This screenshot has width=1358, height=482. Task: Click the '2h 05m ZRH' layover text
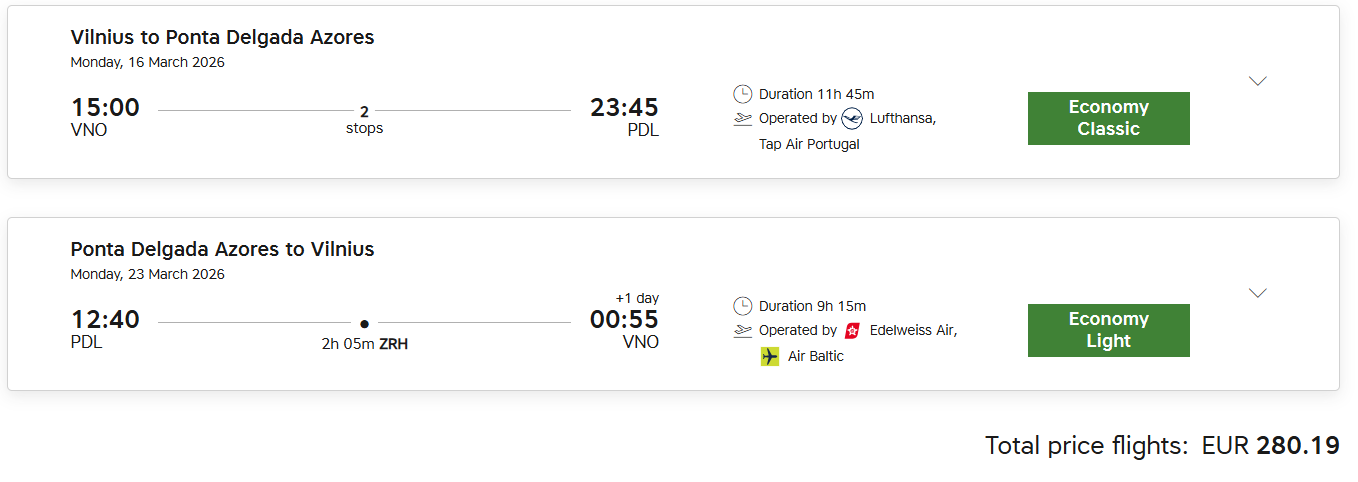364,344
